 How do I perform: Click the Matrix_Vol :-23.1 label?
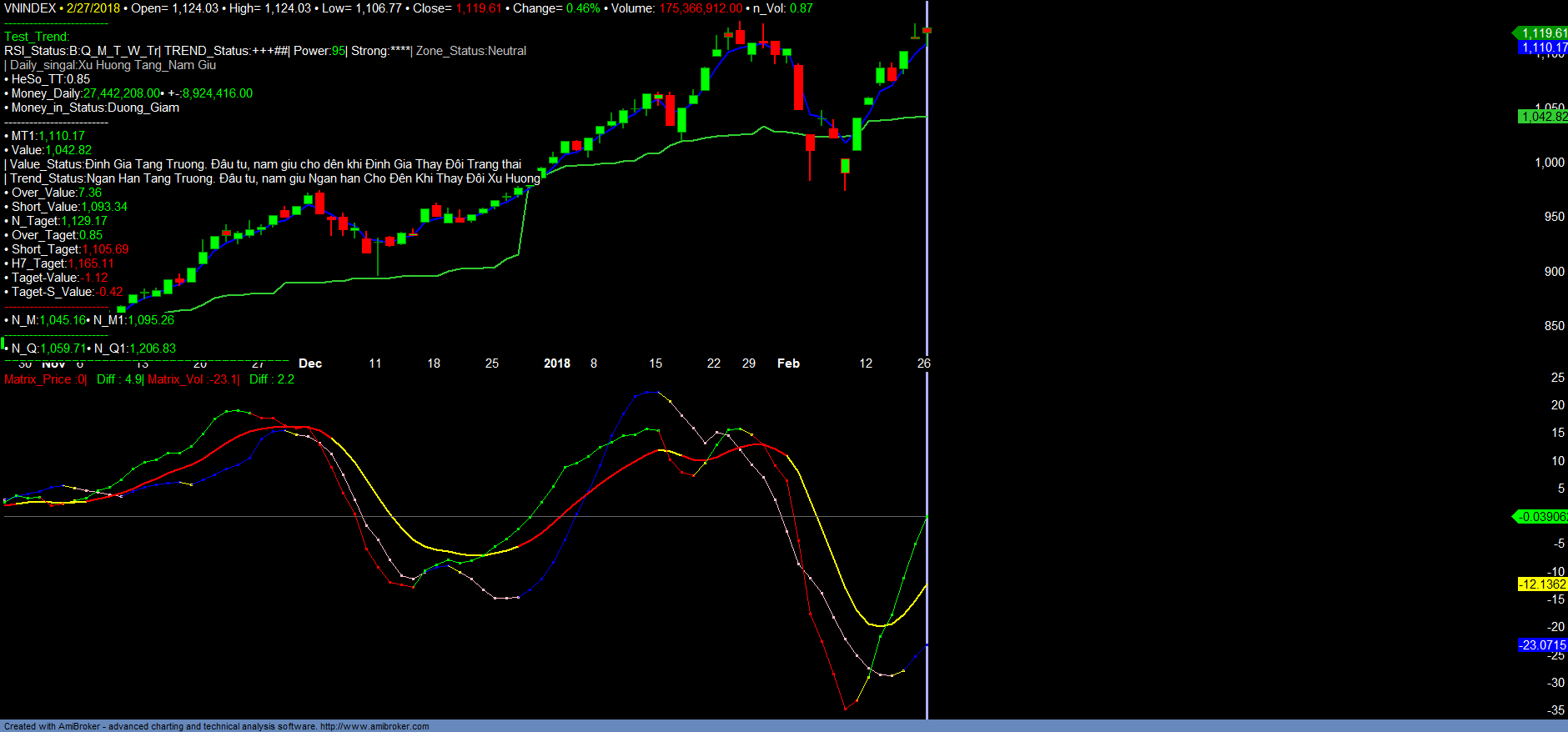(x=193, y=379)
